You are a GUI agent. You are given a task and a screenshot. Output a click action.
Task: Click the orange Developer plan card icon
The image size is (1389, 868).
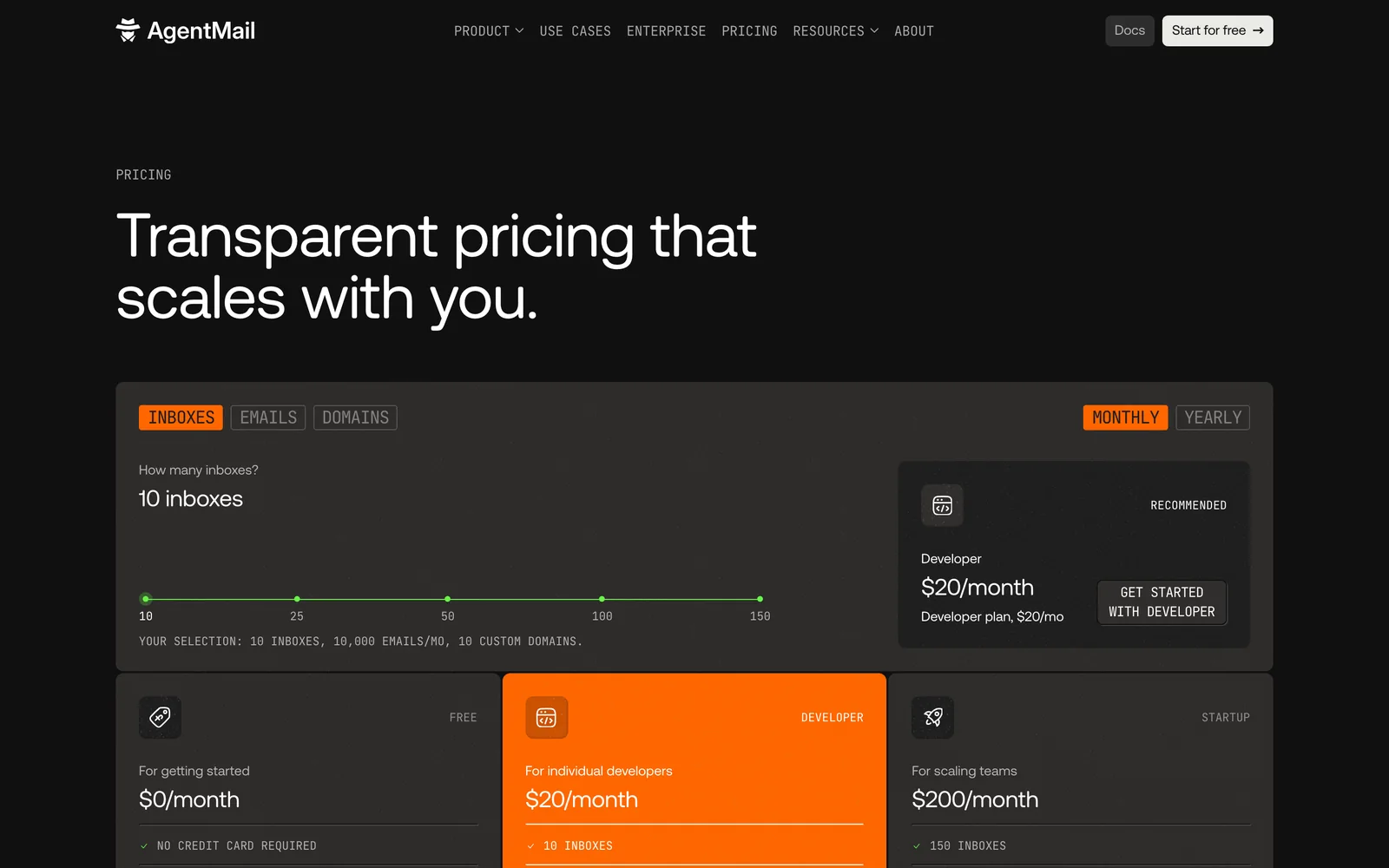pyautogui.click(x=546, y=717)
